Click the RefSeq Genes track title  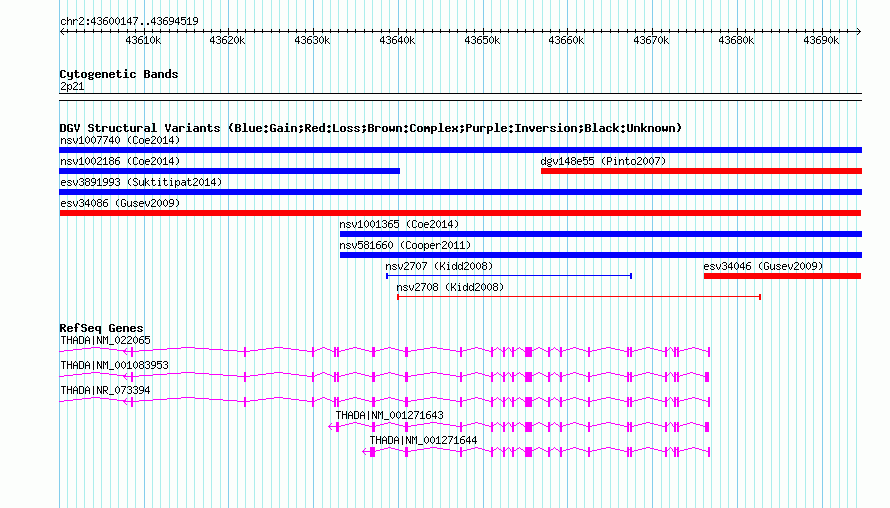click(102, 328)
